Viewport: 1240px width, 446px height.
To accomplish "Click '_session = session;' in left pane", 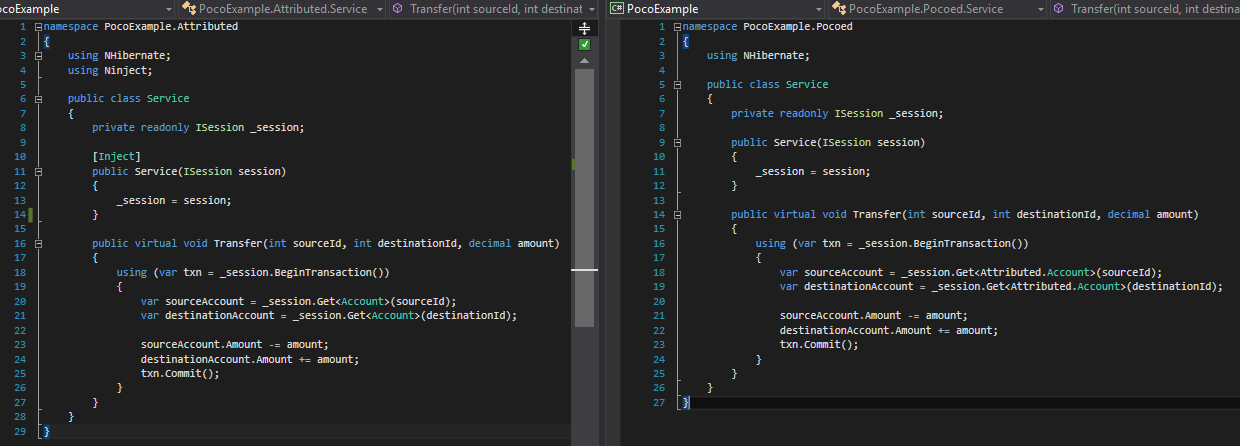I will 174,200.
